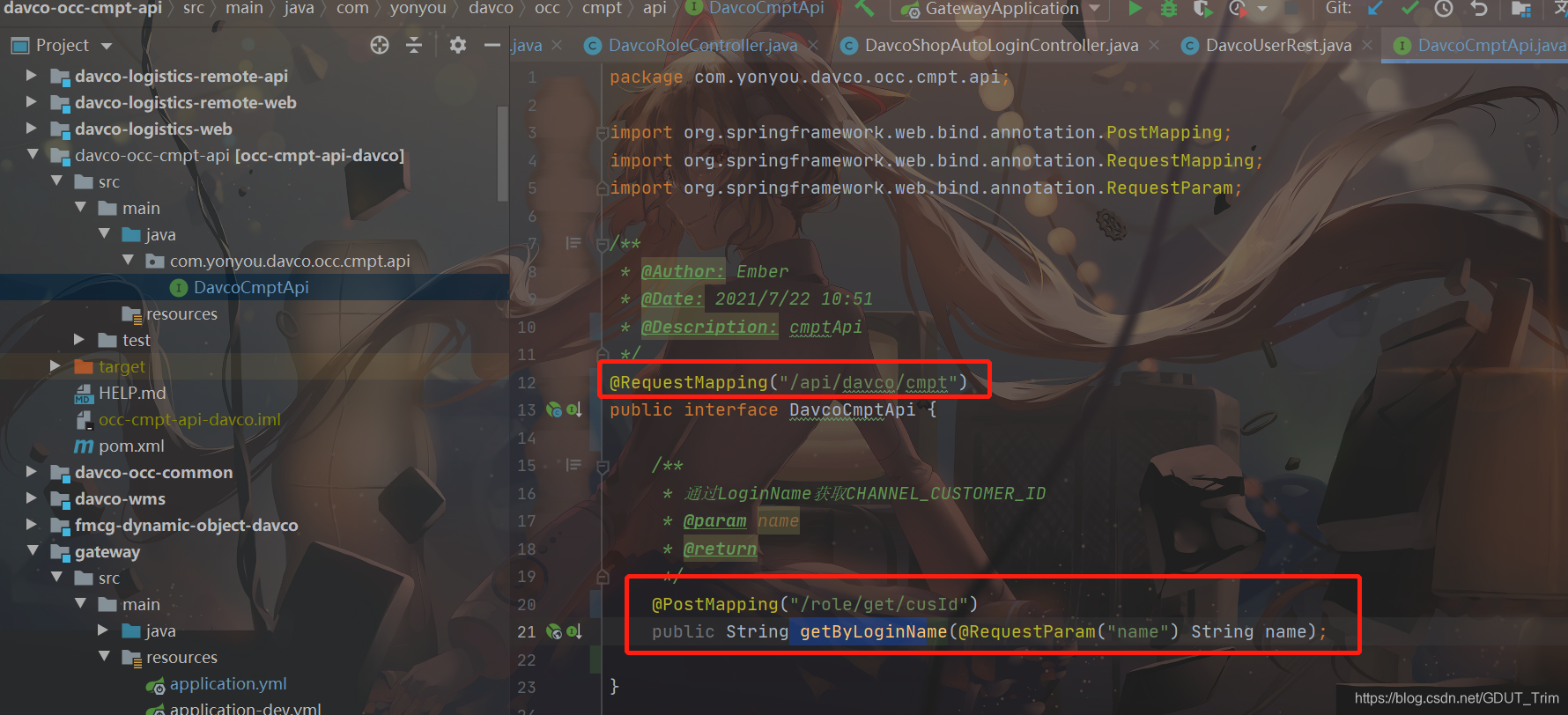1568x715 pixels.
Task: Expand the davco-wms module
Action: pos(32,498)
